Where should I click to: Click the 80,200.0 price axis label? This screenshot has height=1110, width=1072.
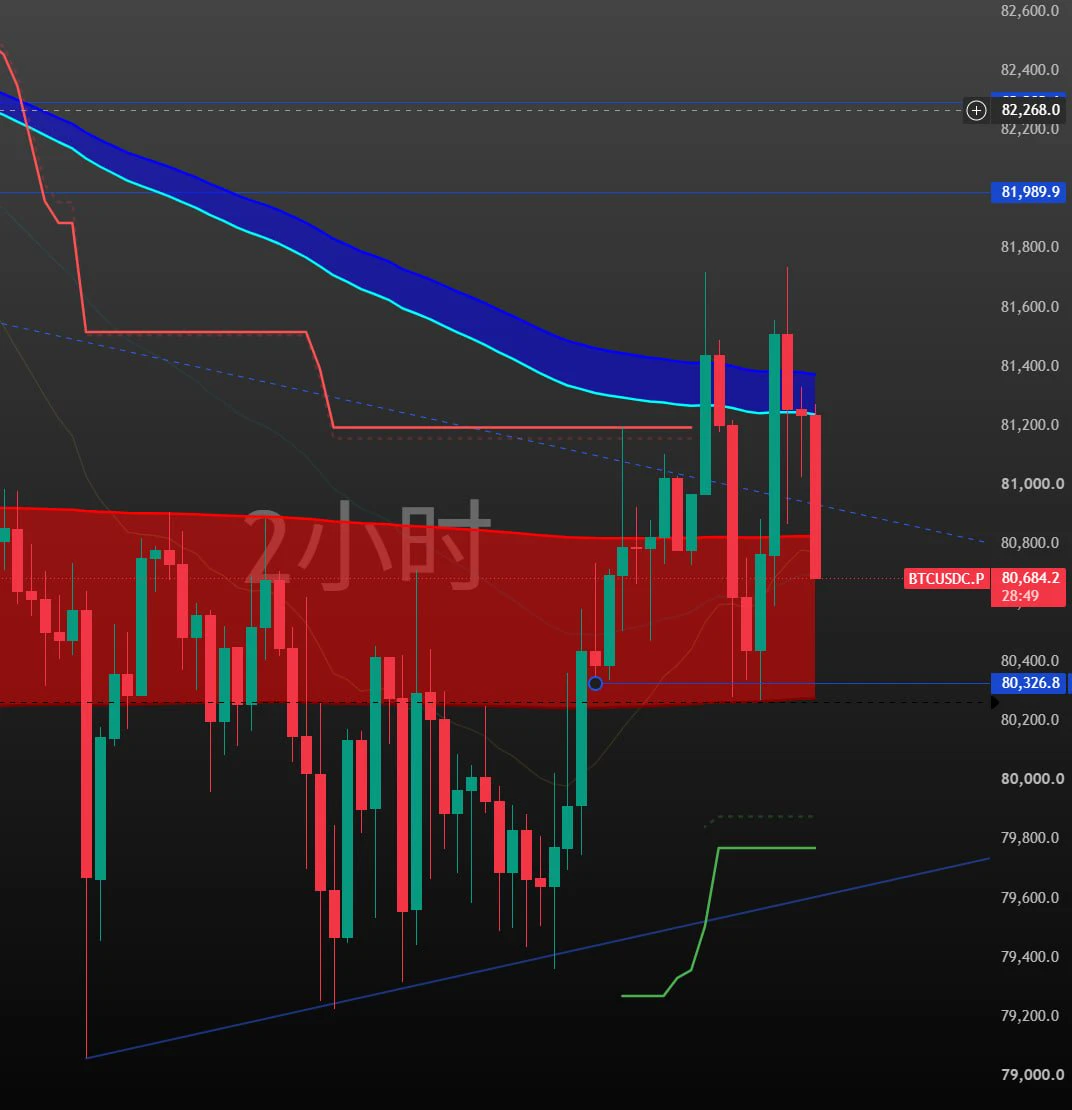click(x=1030, y=719)
